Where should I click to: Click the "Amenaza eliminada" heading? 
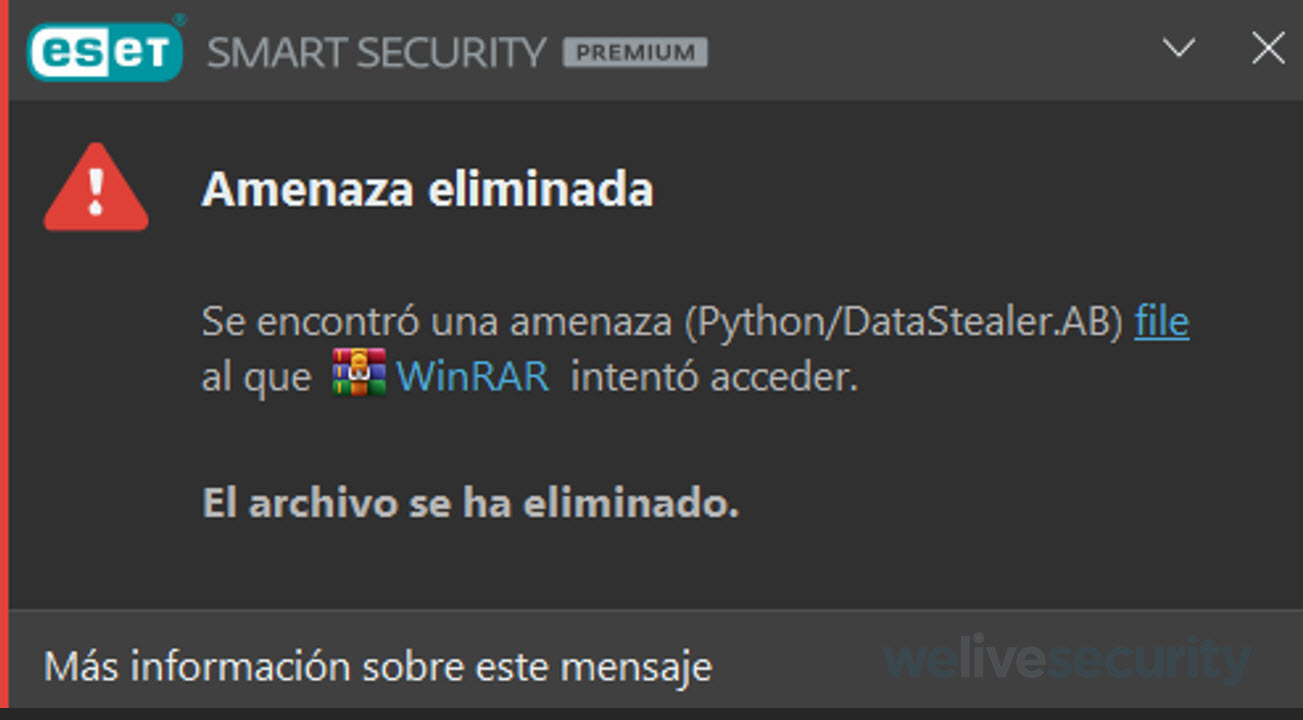(x=428, y=189)
